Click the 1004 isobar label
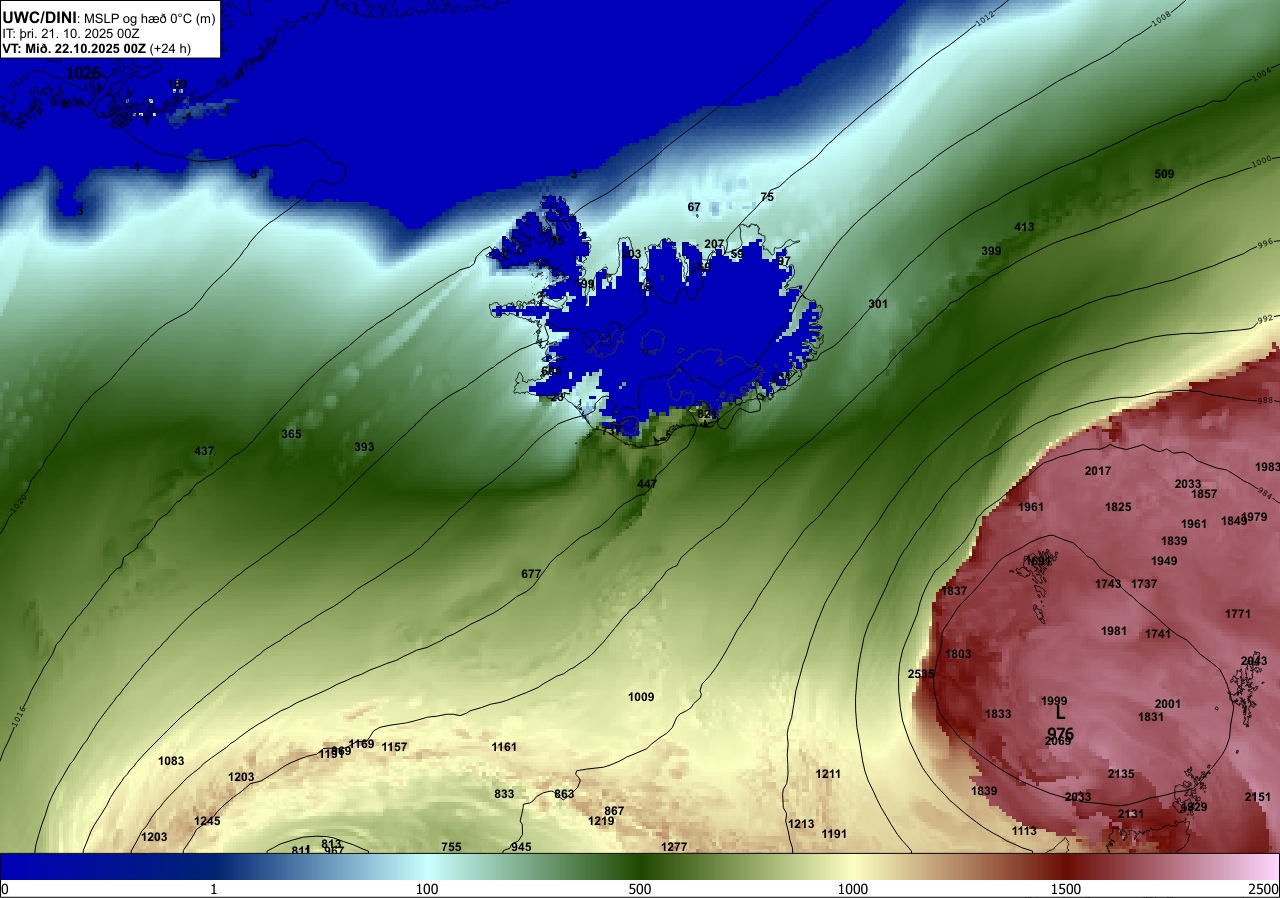The width and height of the screenshot is (1280, 898). tap(1263, 76)
